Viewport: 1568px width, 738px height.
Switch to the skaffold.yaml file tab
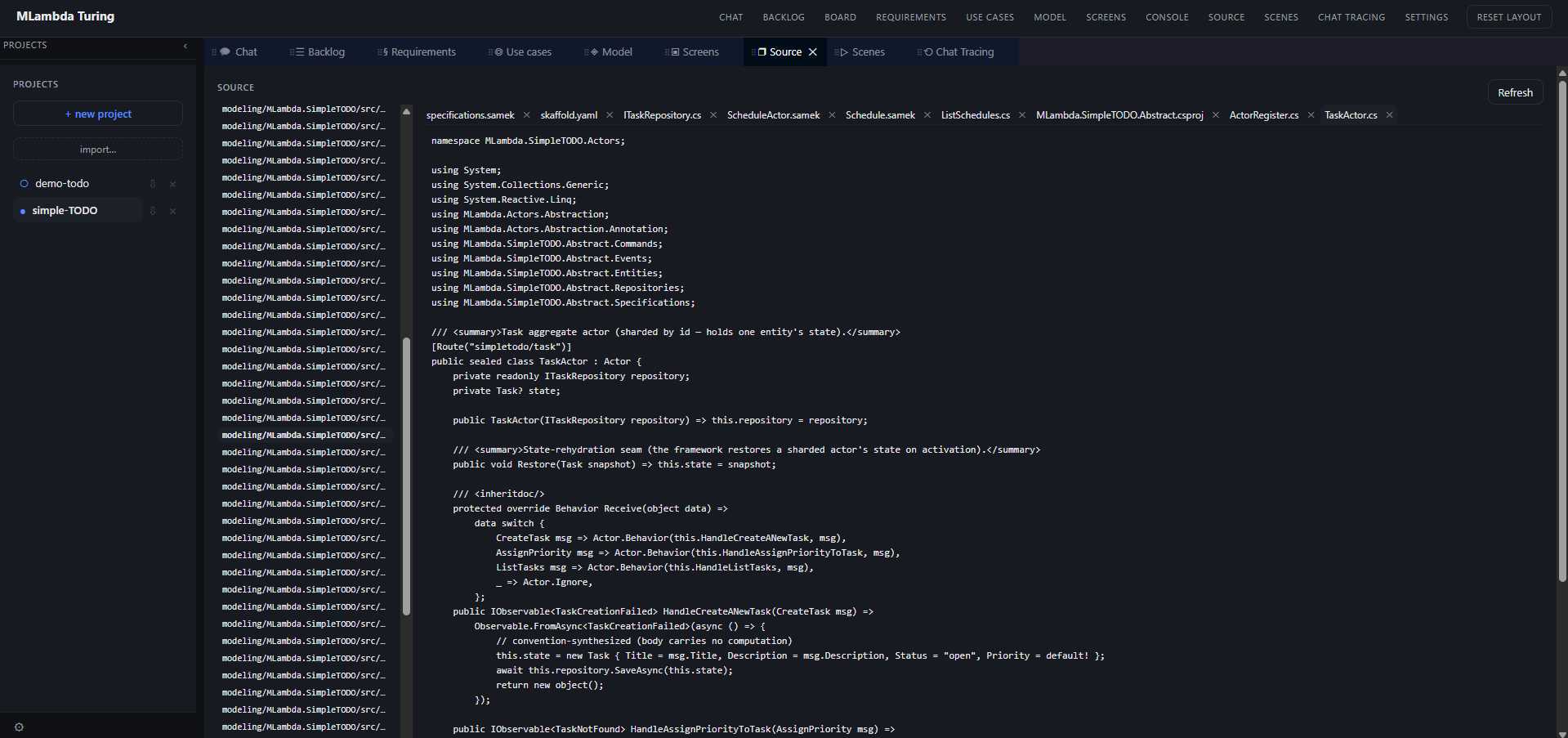[x=569, y=115]
